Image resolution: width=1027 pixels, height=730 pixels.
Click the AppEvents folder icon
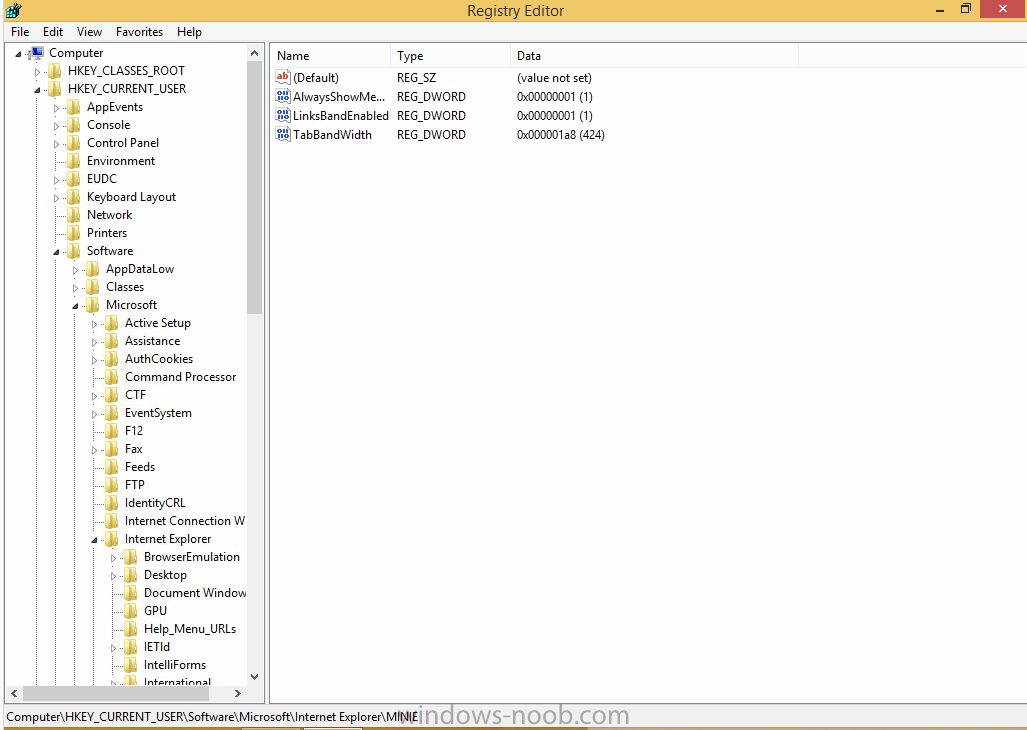click(x=74, y=107)
